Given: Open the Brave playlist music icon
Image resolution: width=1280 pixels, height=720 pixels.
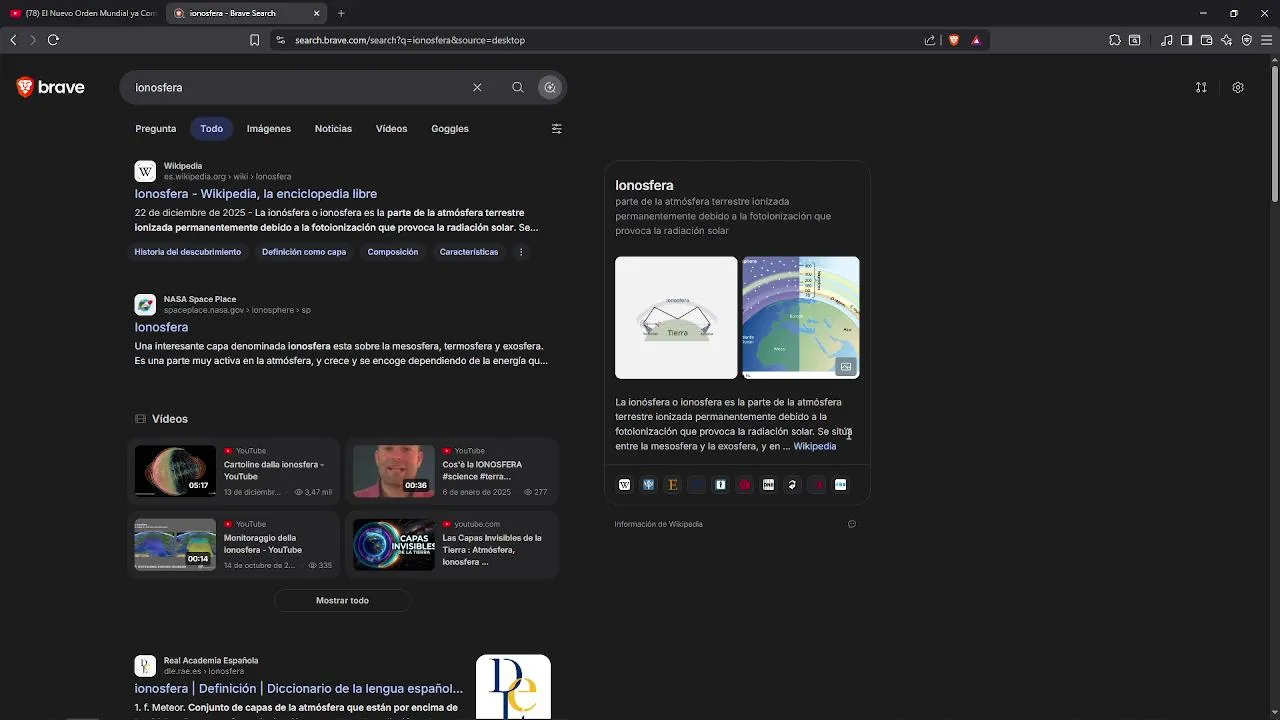Looking at the screenshot, I should click(1167, 40).
